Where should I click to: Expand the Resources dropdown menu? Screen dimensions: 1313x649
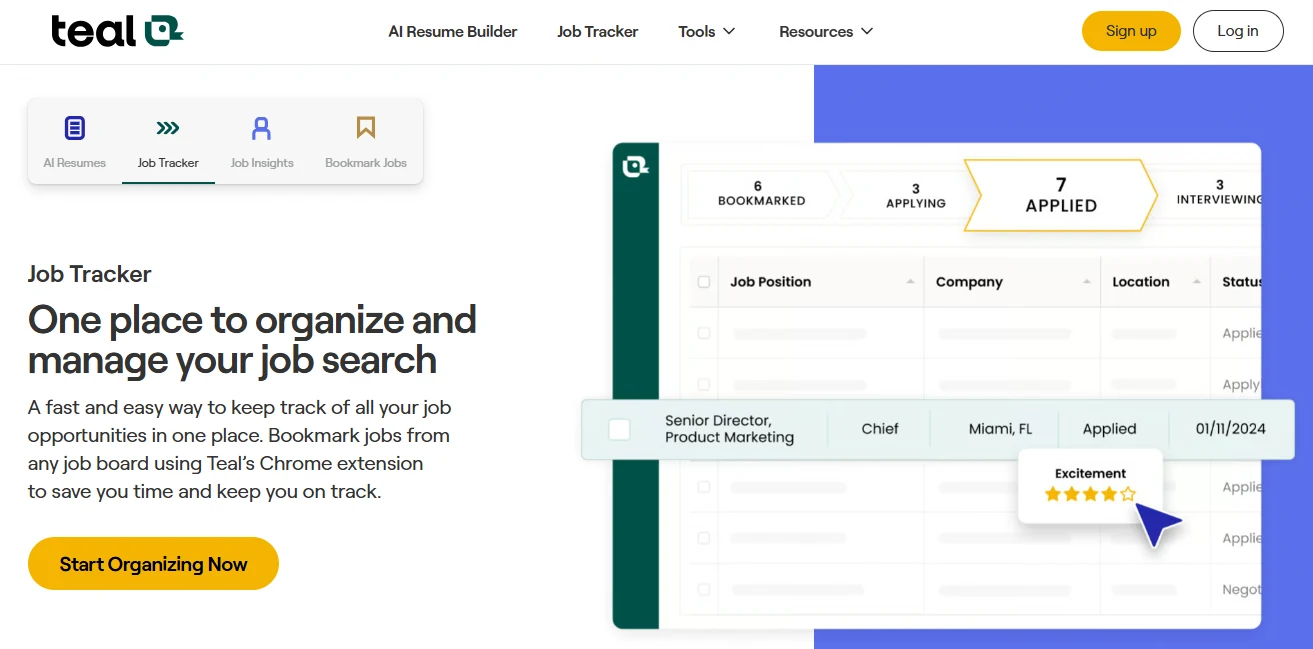[x=826, y=32]
